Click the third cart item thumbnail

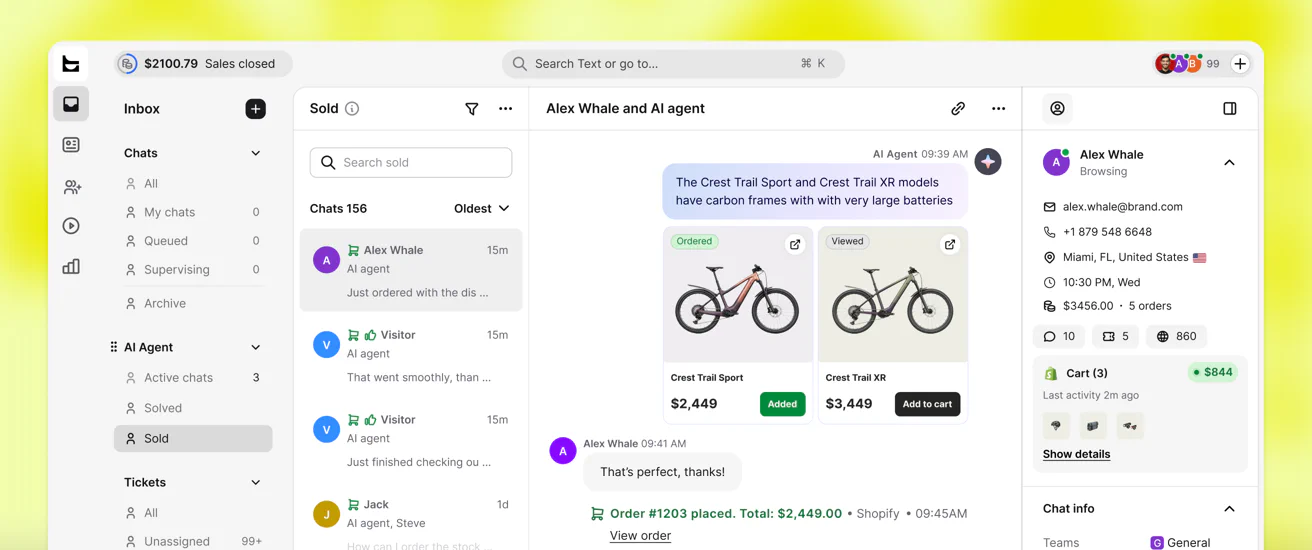1130,426
